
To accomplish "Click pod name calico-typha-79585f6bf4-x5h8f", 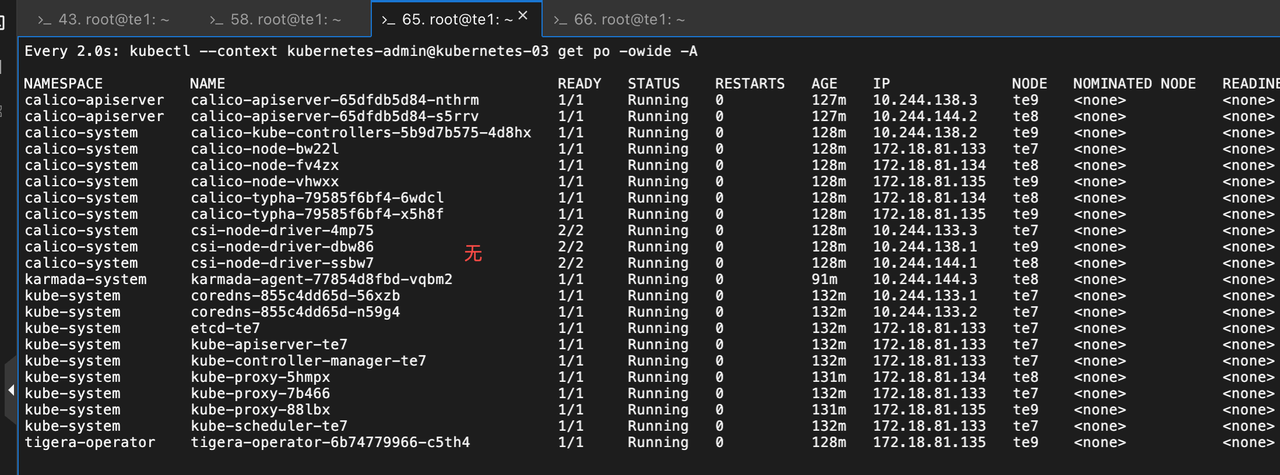I will pyautogui.click(x=317, y=214).
